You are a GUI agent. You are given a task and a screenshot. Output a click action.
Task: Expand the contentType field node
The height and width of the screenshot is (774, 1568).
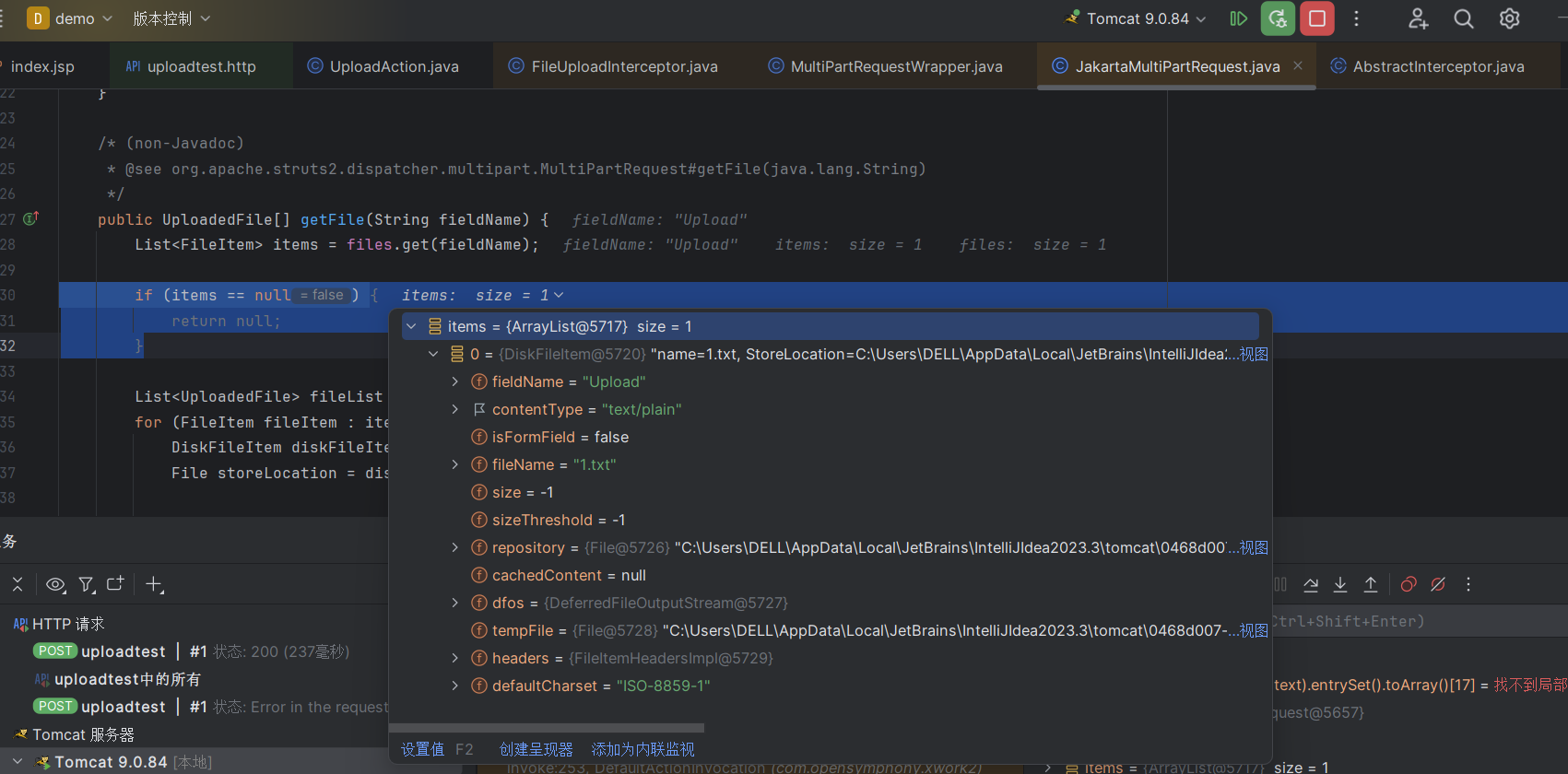(x=454, y=409)
